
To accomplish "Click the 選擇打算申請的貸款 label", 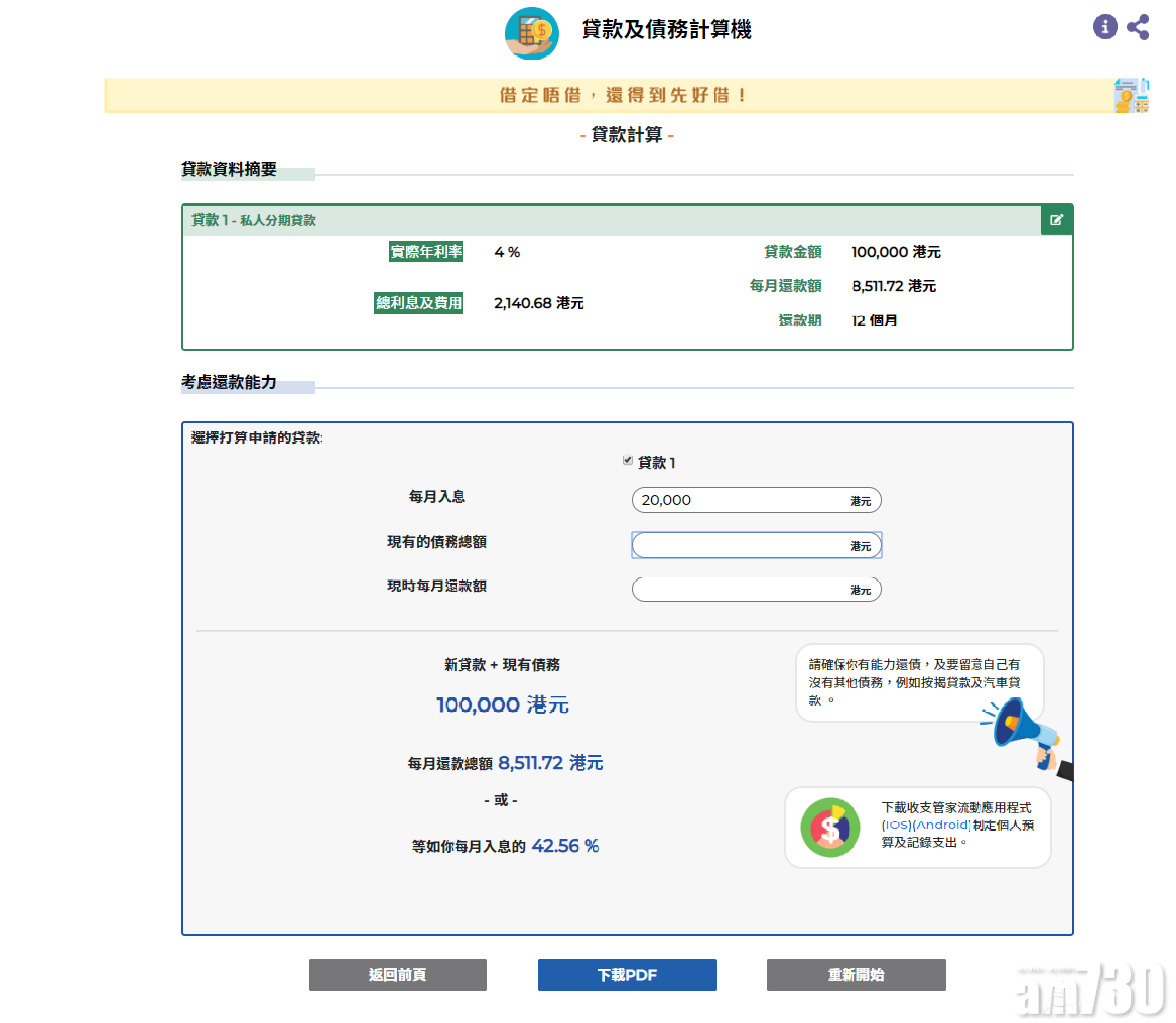I will (x=257, y=437).
